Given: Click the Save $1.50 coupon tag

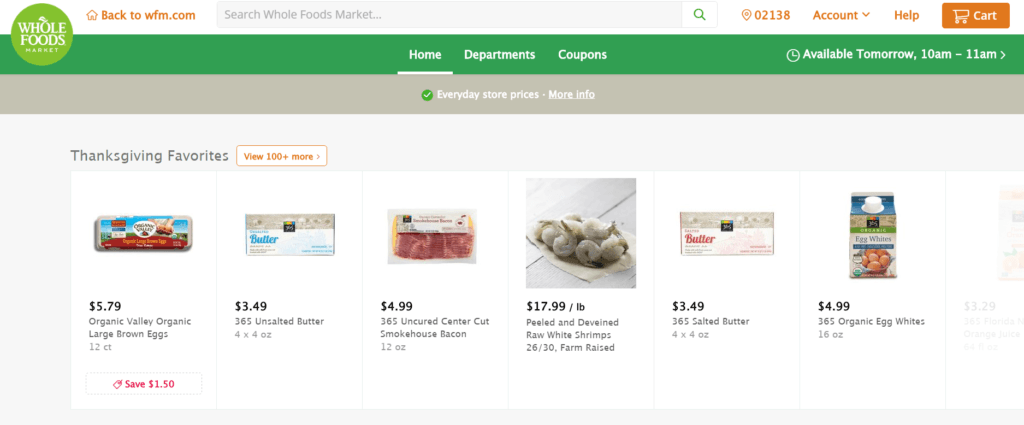Looking at the screenshot, I should point(144,384).
